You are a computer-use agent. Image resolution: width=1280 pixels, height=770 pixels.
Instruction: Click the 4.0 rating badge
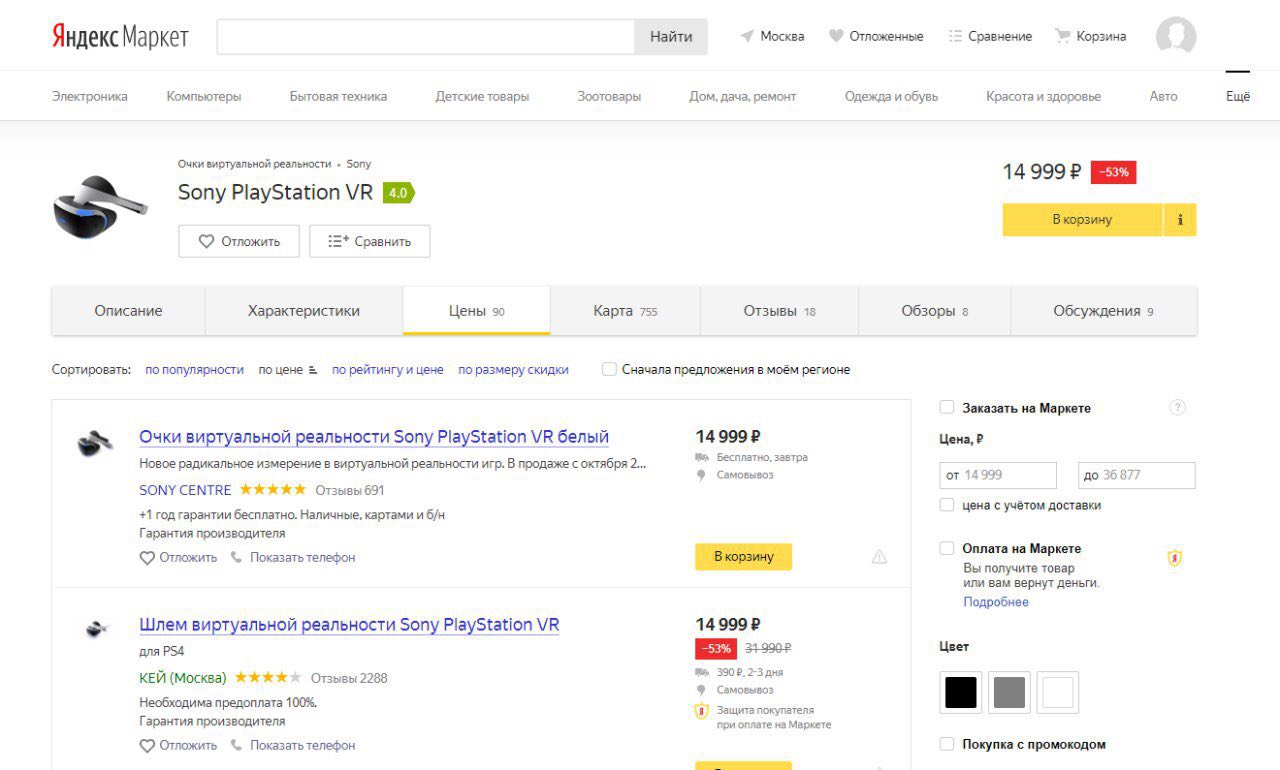398,193
